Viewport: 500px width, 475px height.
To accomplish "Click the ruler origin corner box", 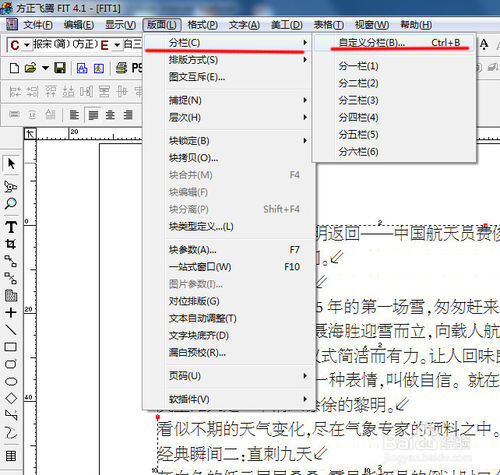I will 30,134.
